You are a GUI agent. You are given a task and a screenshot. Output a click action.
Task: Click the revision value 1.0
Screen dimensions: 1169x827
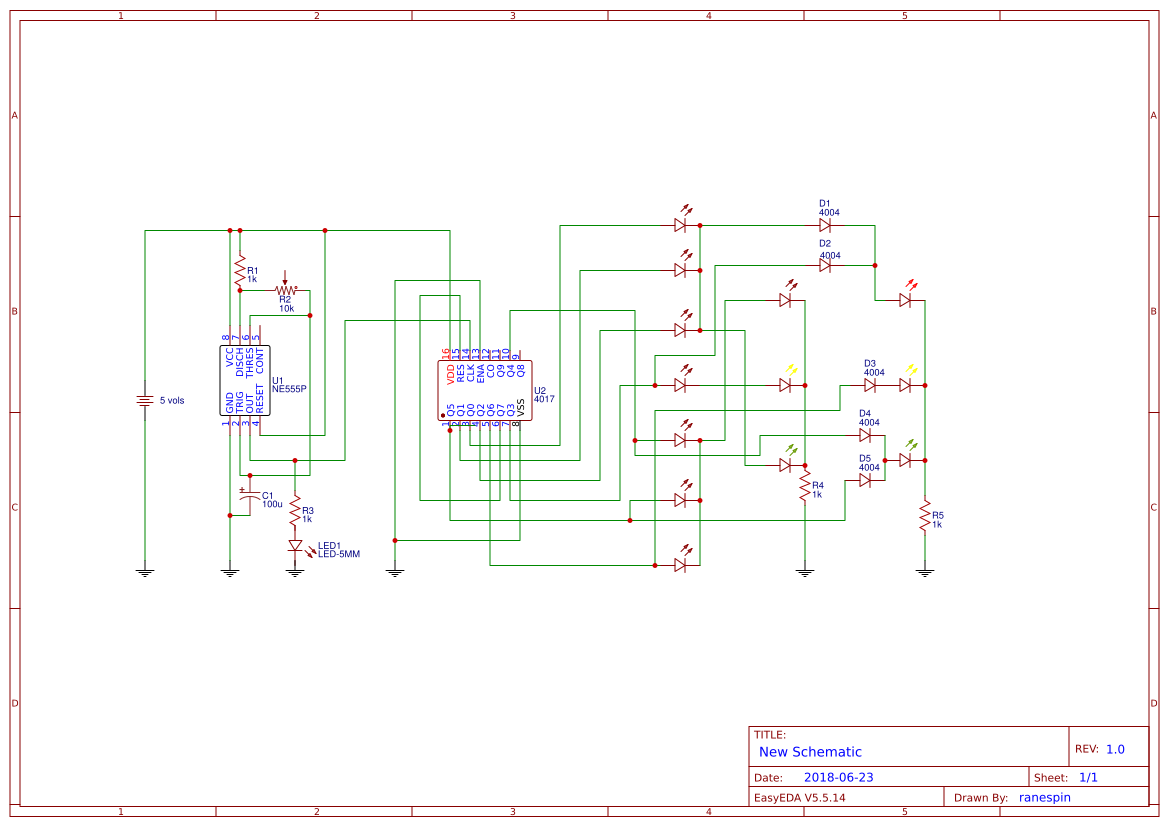(1115, 749)
